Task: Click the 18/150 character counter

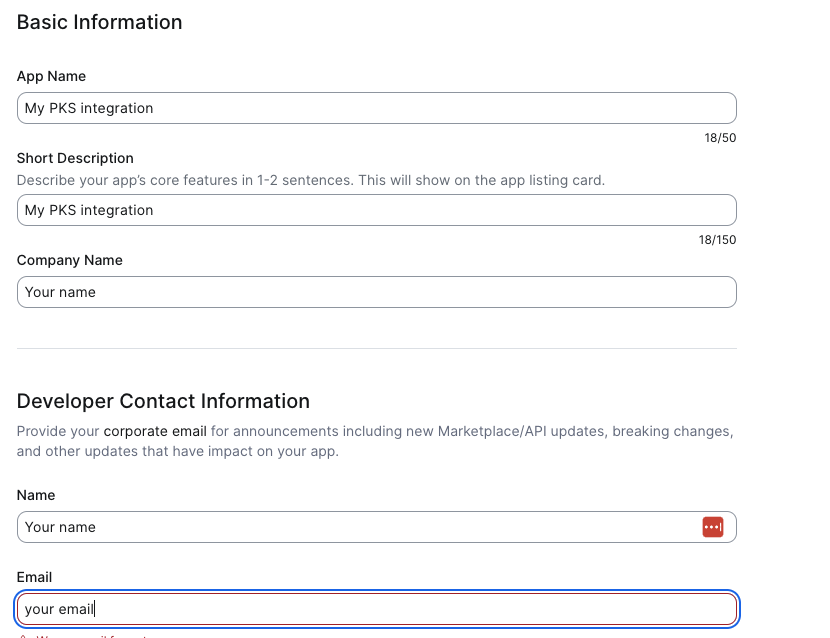Action: (716, 240)
